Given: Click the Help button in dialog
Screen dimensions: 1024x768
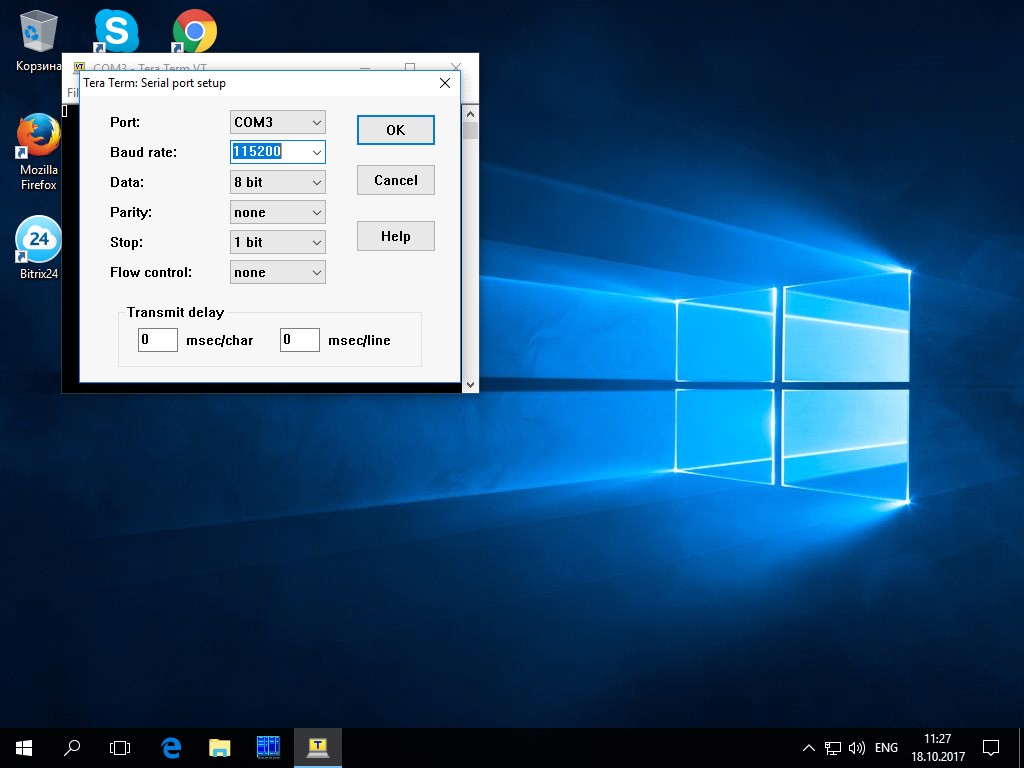Looking at the screenshot, I should pyautogui.click(x=396, y=236).
